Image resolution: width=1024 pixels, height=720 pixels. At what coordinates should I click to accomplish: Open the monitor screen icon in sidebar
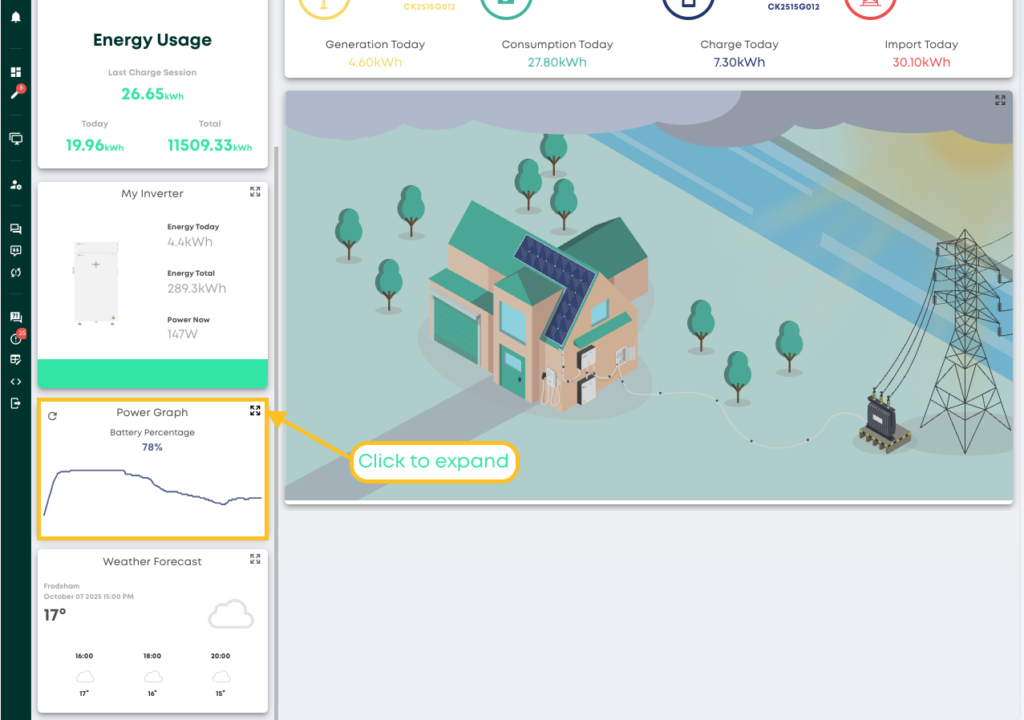(15, 139)
